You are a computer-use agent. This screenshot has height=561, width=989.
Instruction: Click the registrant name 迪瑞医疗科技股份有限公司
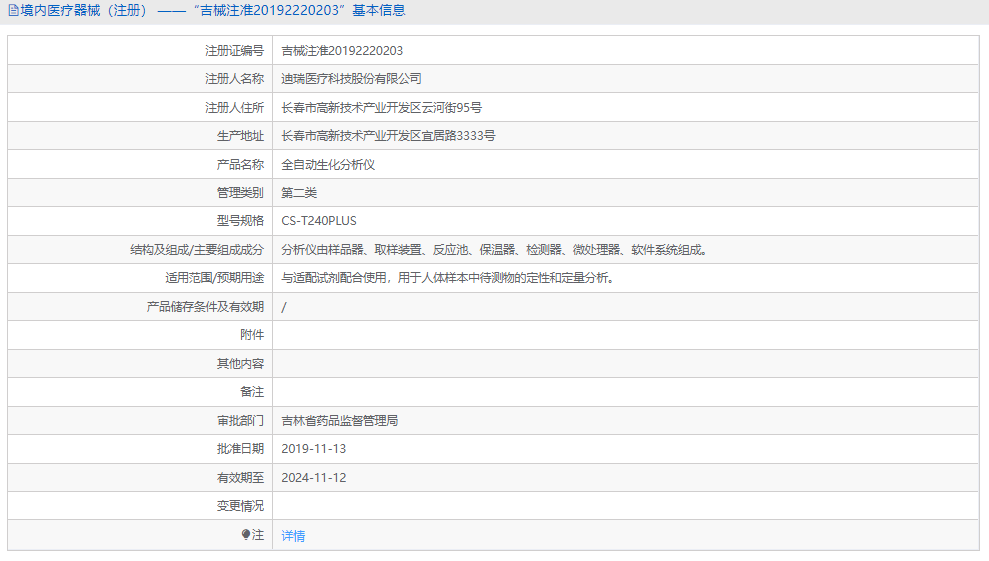pos(351,79)
